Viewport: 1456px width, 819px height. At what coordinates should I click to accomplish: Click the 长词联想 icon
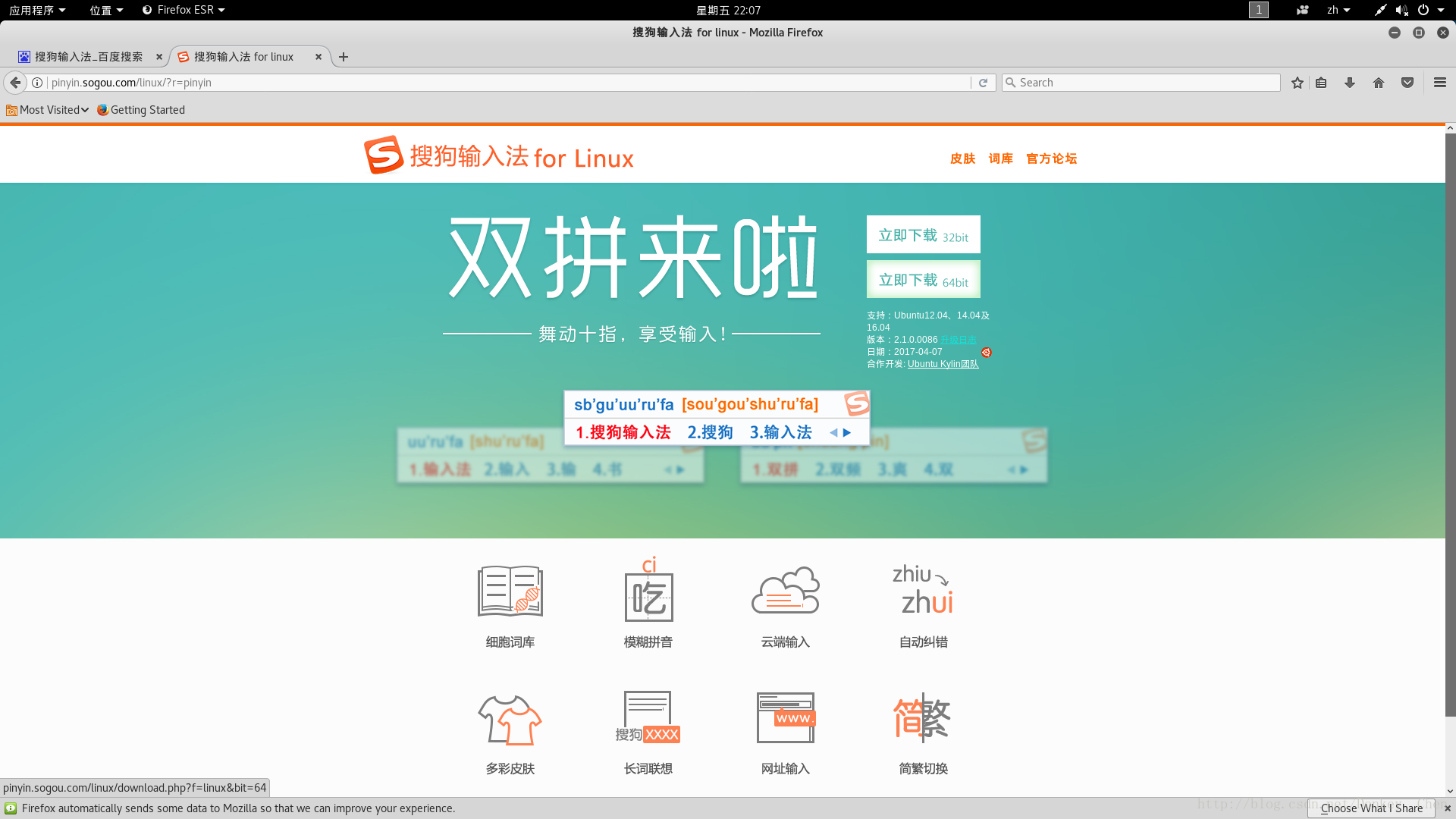(x=648, y=717)
